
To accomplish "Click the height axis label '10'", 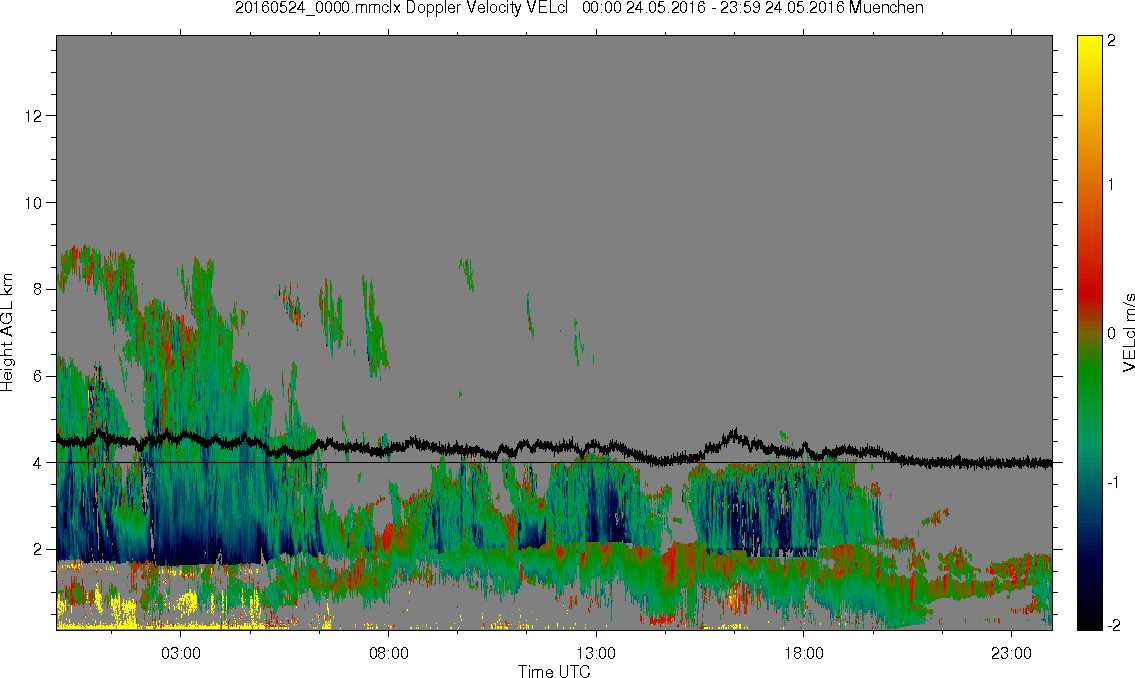I will (33, 203).
